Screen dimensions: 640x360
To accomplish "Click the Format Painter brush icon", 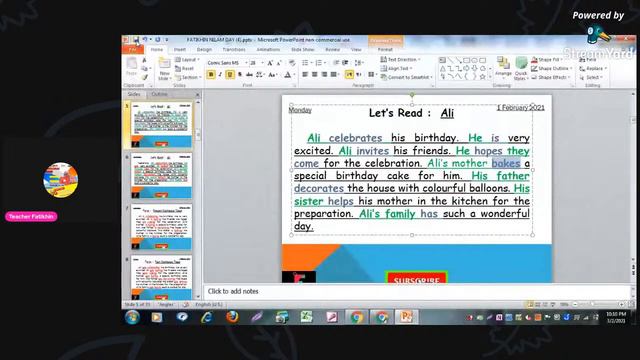I will pos(144,77).
